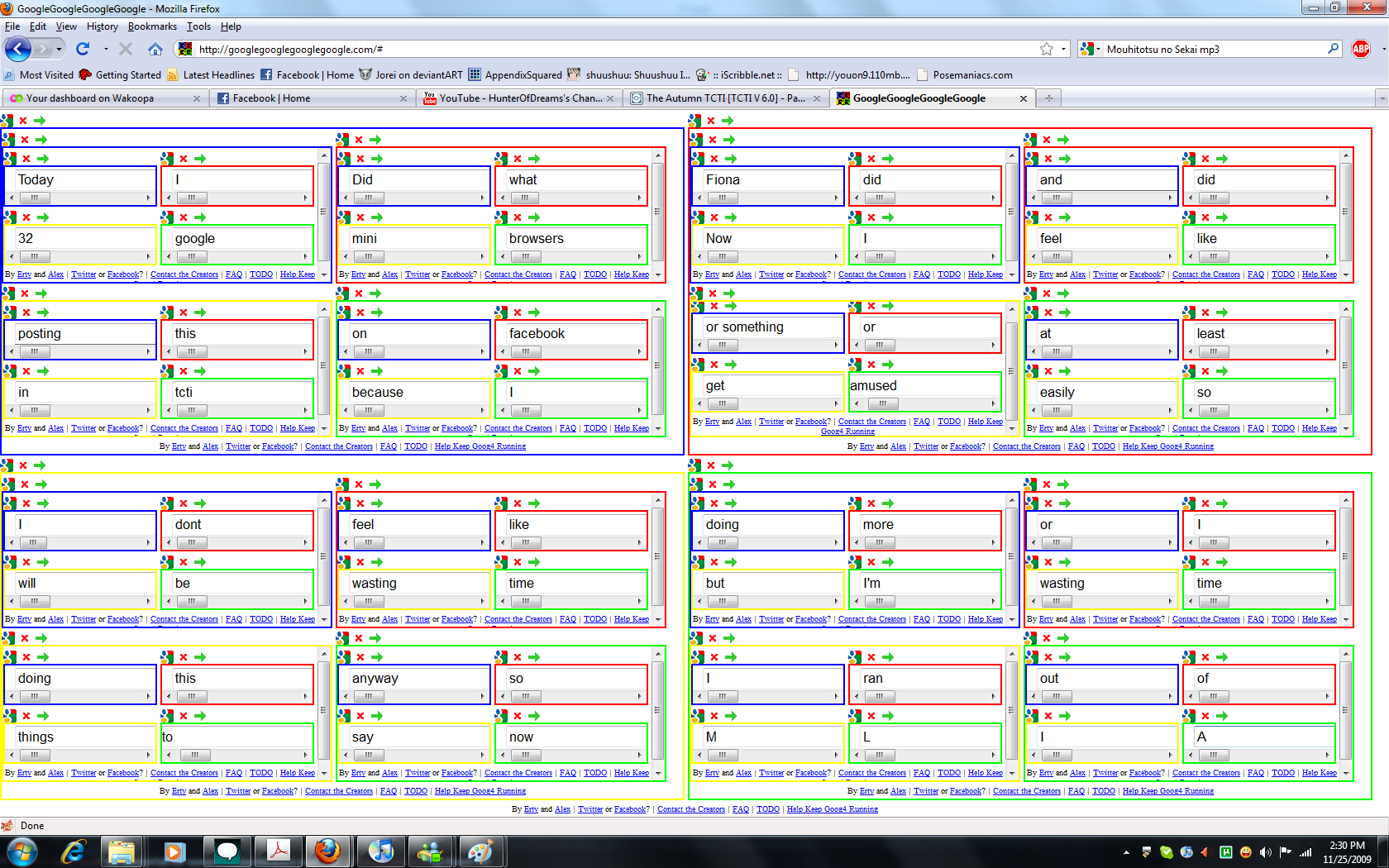Click the green arrow above the 'facebook' box
This screenshot has width=1389, height=868.
534,312
